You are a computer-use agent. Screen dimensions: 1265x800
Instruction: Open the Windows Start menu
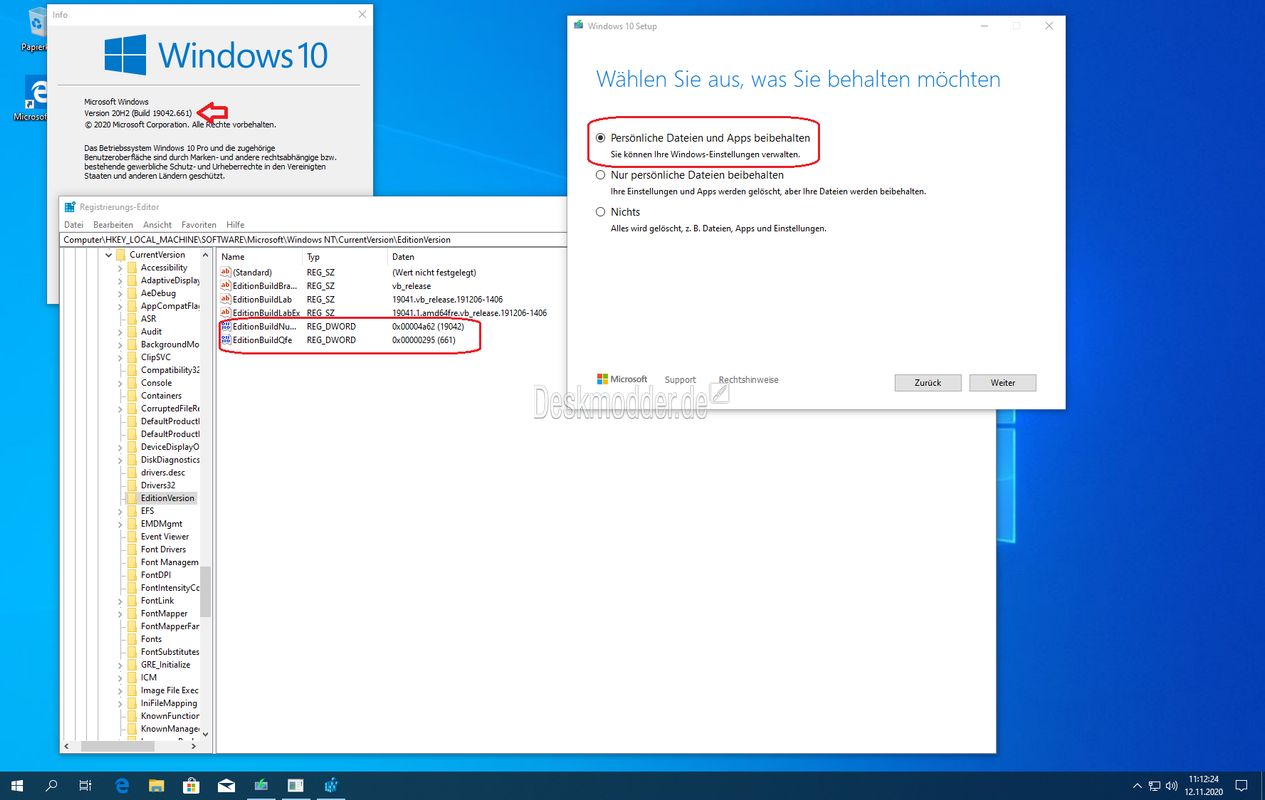tap(18, 785)
